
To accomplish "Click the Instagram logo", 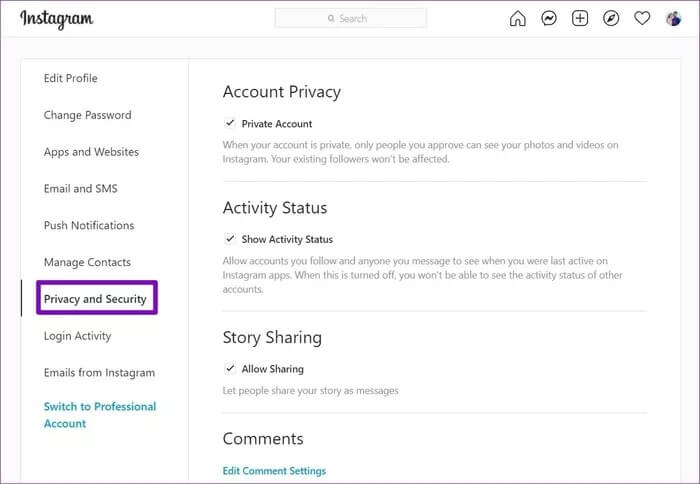I will pos(57,19).
